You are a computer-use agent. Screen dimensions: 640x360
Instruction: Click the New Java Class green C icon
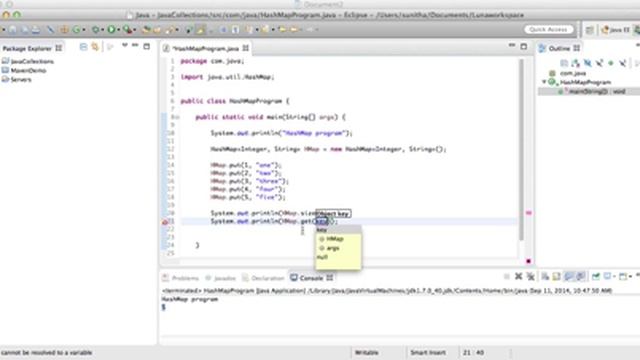point(76,30)
